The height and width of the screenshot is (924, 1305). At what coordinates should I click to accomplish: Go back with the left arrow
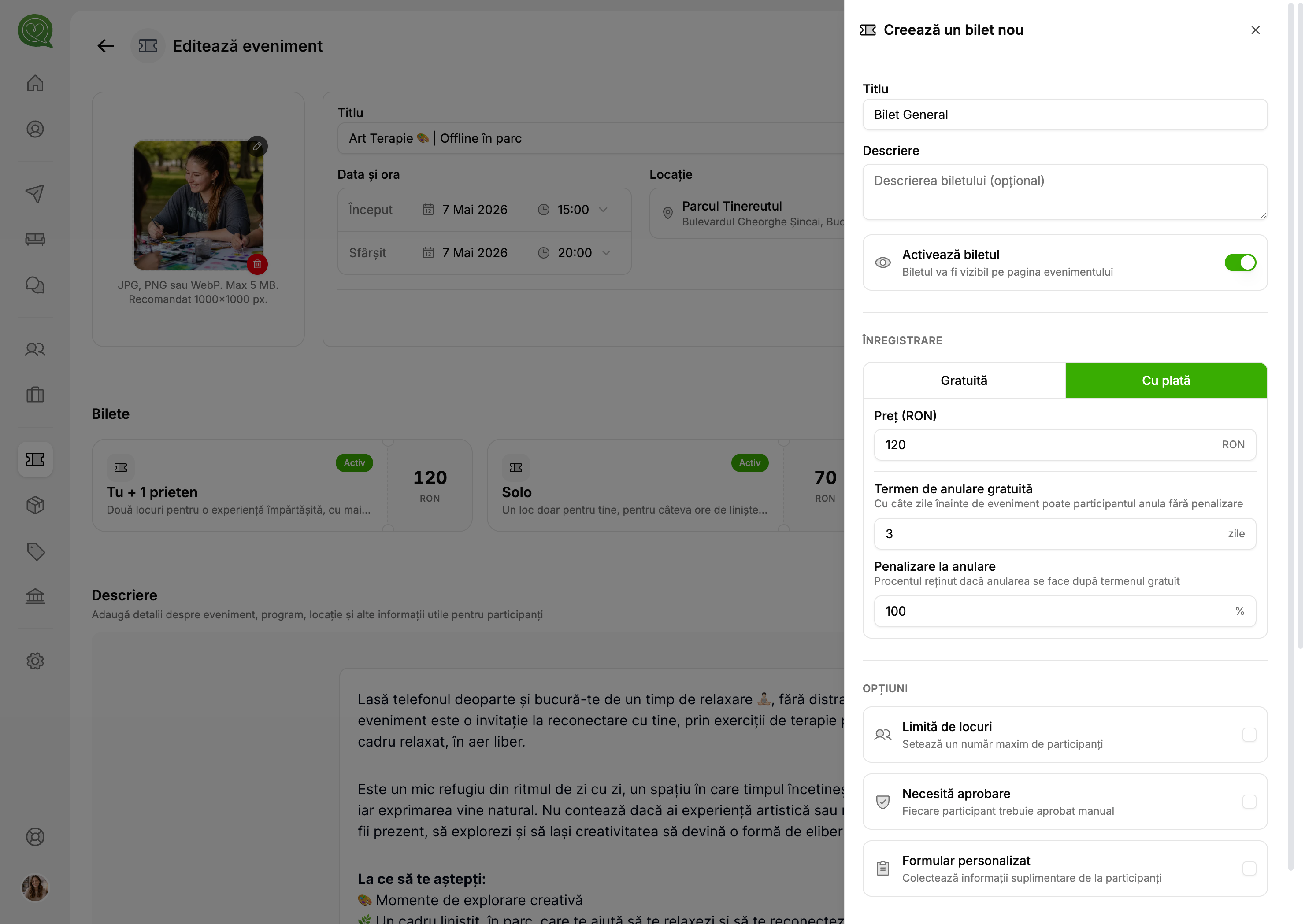click(x=105, y=46)
